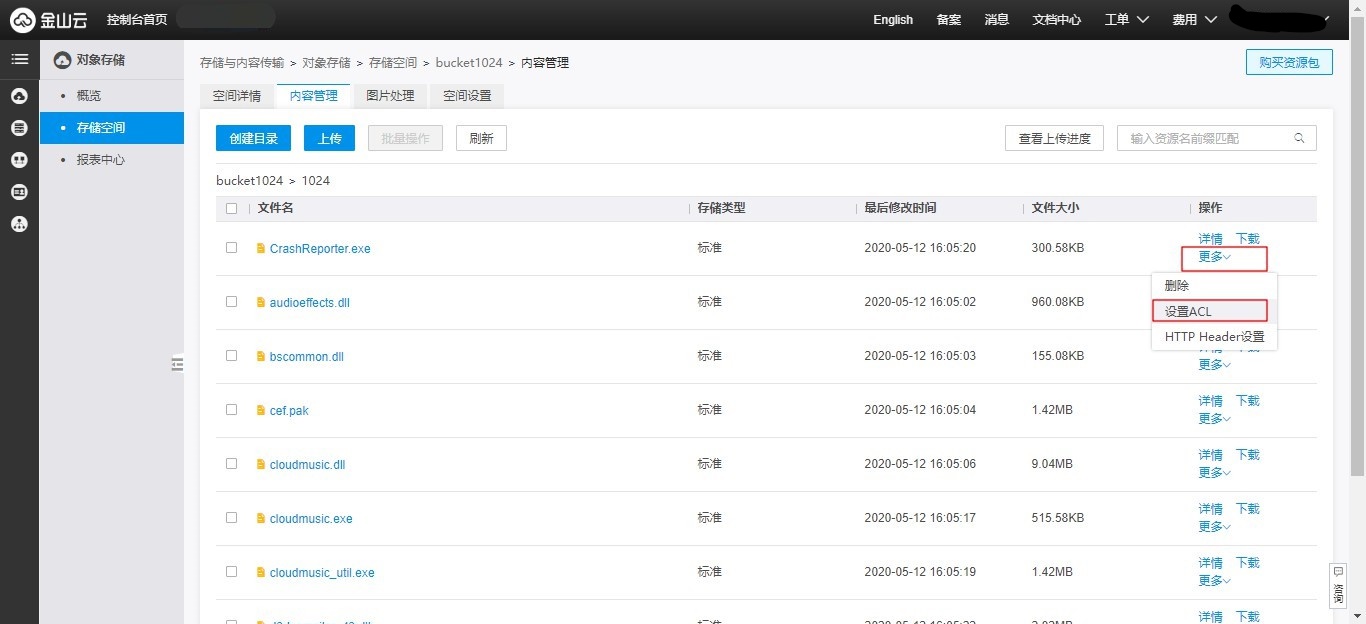Viewport: 1366px width, 624px height.
Task: Click the 刷新 button
Action: coord(481,138)
